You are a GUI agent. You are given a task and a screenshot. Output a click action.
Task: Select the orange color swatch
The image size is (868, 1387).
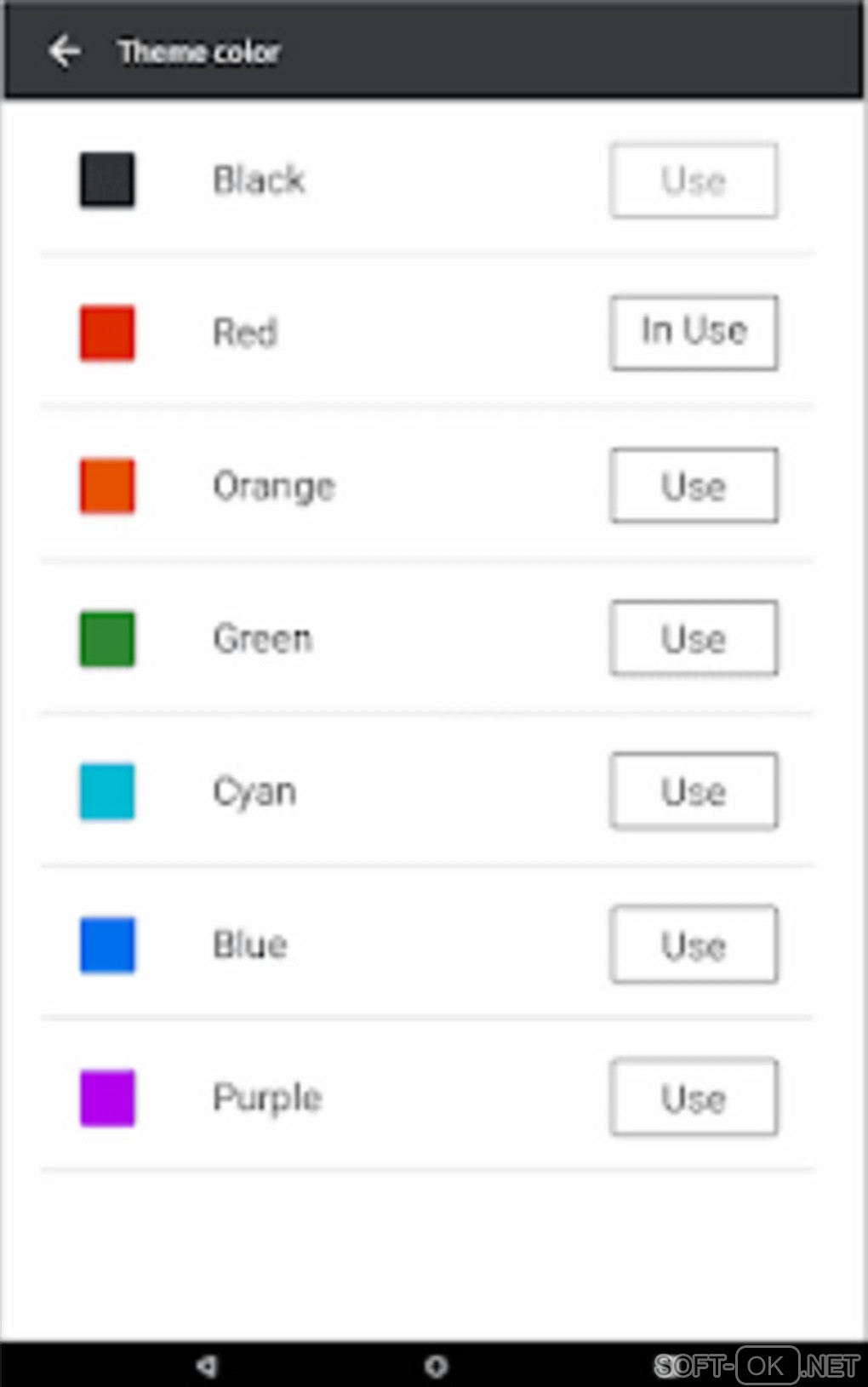coord(107,486)
